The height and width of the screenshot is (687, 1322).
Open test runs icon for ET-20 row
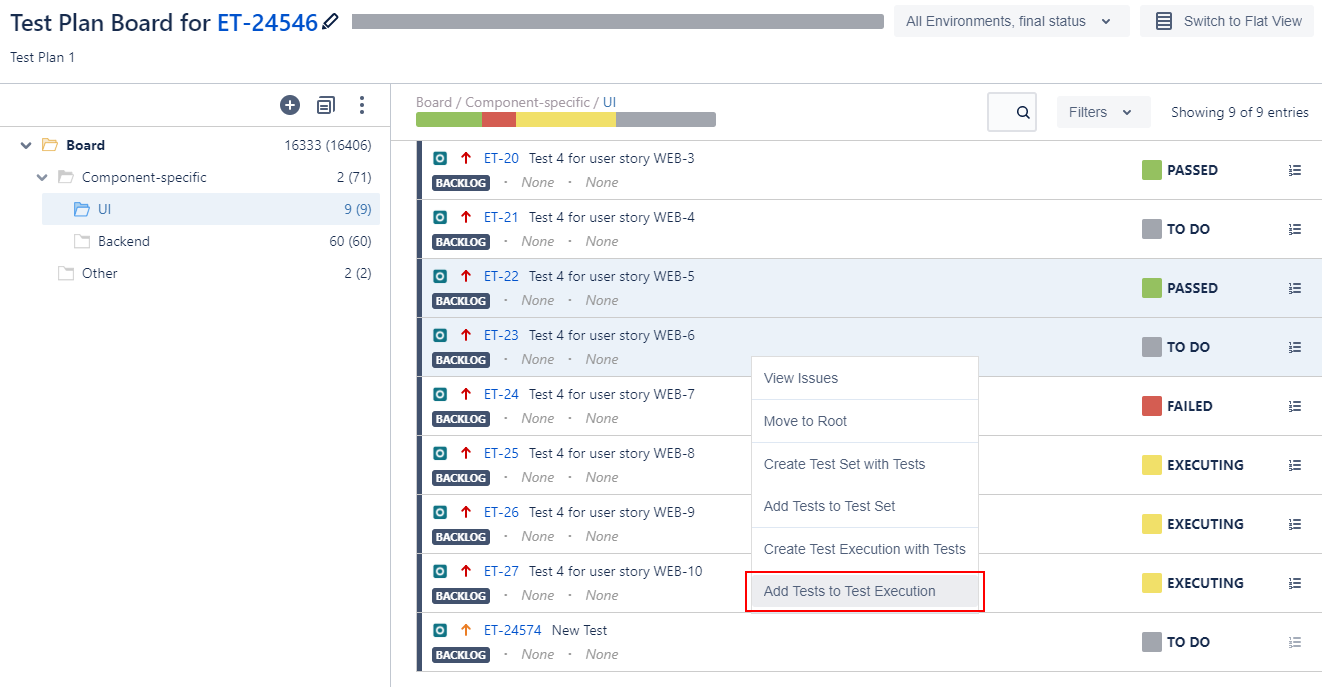click(1295, 170)
